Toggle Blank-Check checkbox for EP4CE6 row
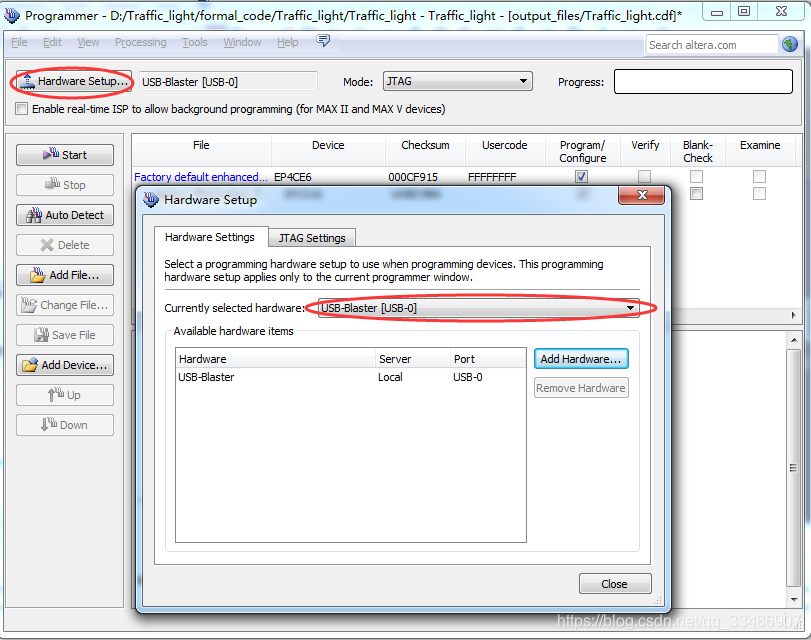Viewport: 811px width, 640px height. [697, 176]
